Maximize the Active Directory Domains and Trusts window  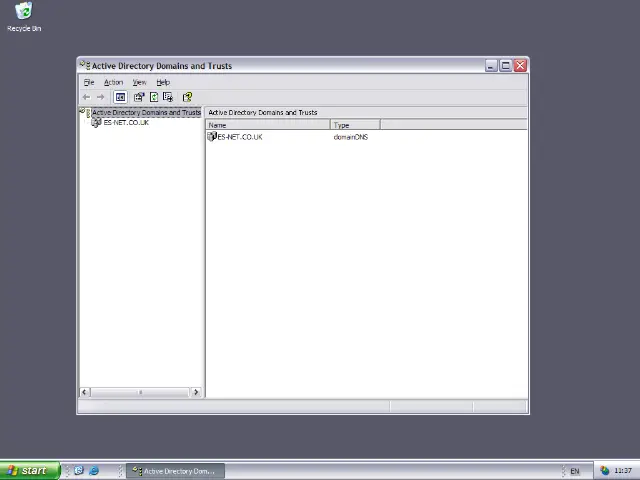pyautogui.click(x=506, y=65)
